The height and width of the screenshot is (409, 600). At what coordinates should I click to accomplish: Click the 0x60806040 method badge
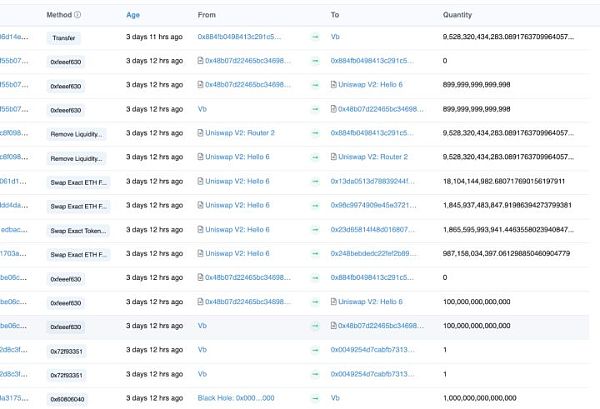pos(68,397)
